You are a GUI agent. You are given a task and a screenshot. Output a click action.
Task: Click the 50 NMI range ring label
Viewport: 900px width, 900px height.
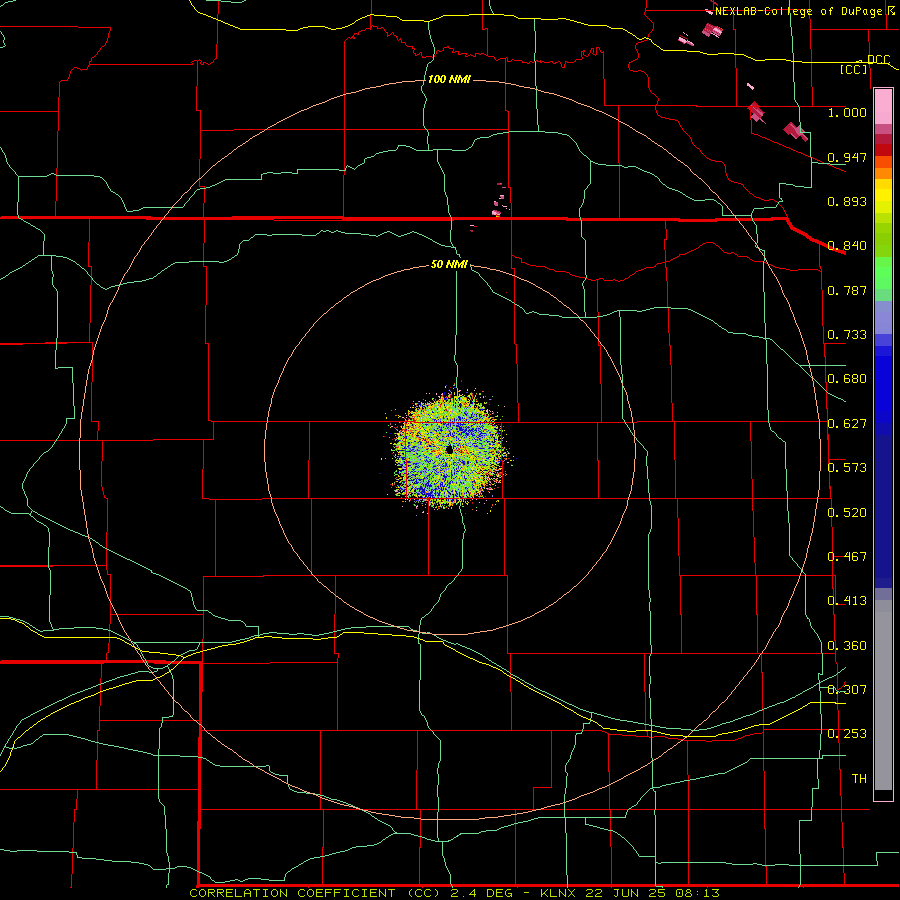[449, 264]
